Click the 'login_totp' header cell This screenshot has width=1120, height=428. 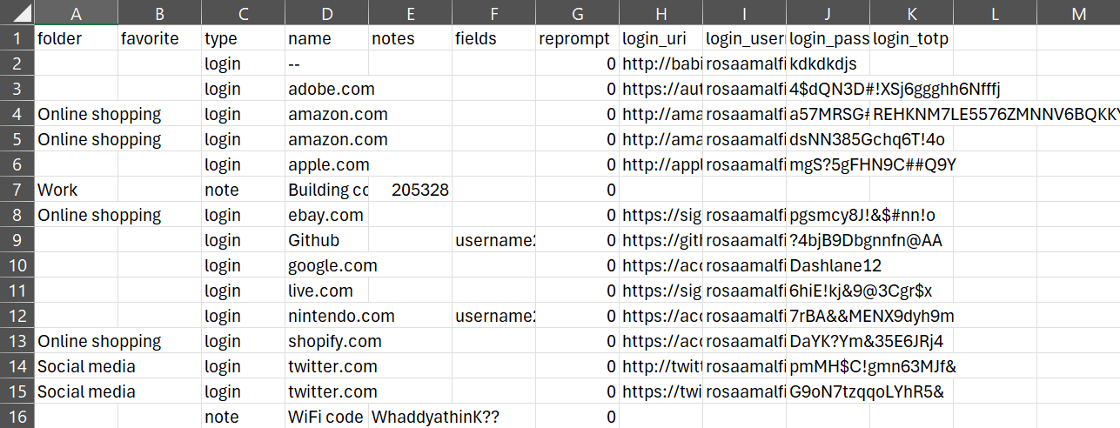(910, 39)
